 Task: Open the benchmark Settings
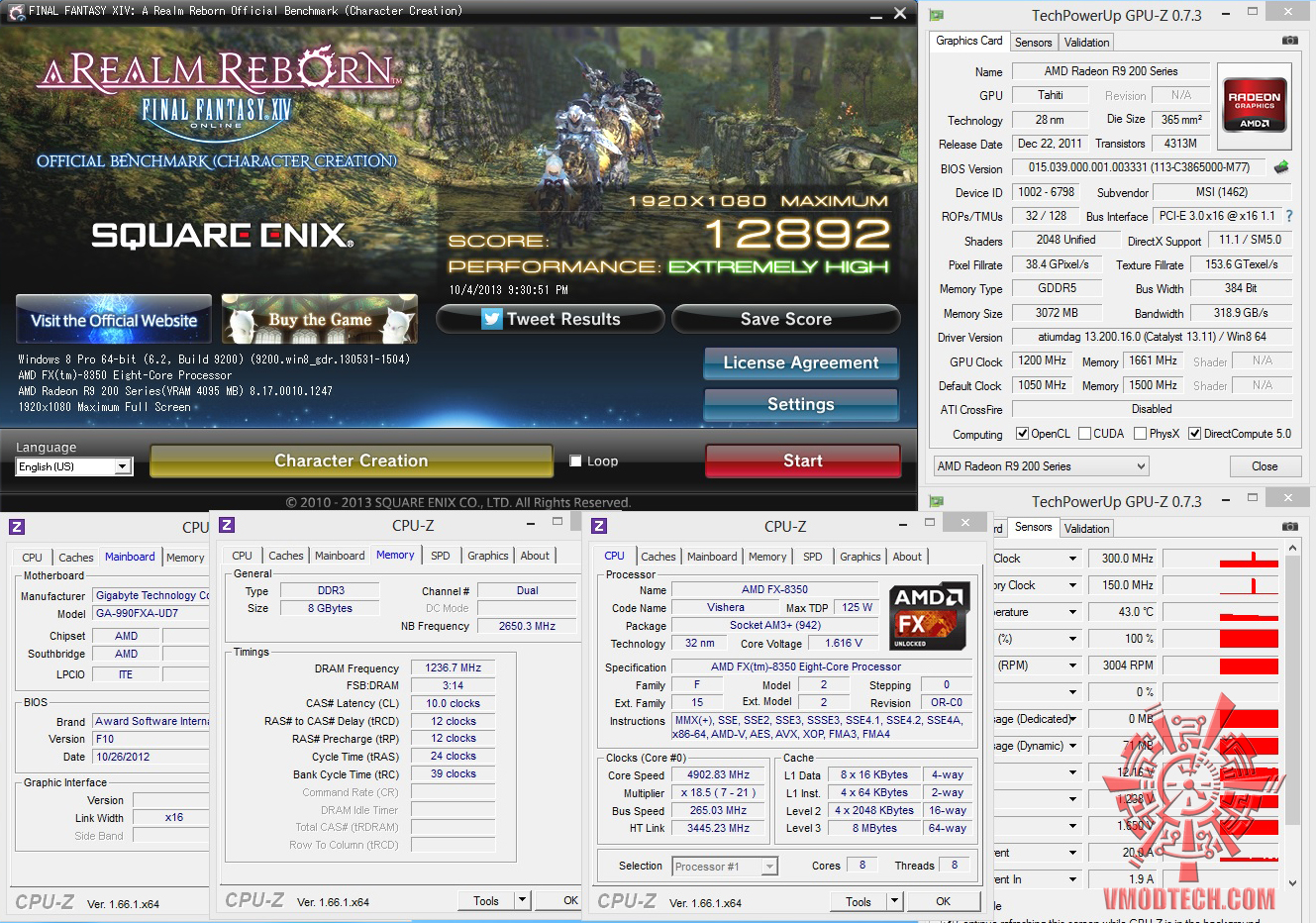(801, 404)
